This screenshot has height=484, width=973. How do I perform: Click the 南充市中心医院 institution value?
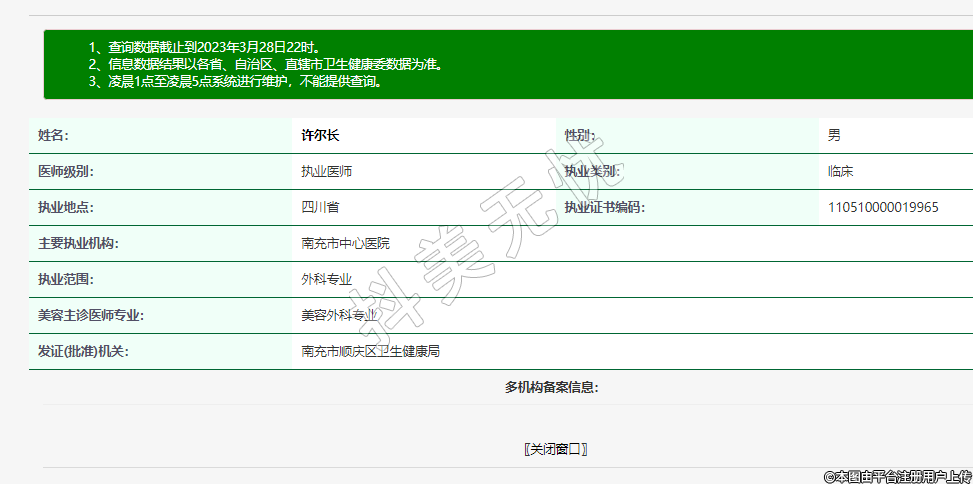click(x=345, y=243)
